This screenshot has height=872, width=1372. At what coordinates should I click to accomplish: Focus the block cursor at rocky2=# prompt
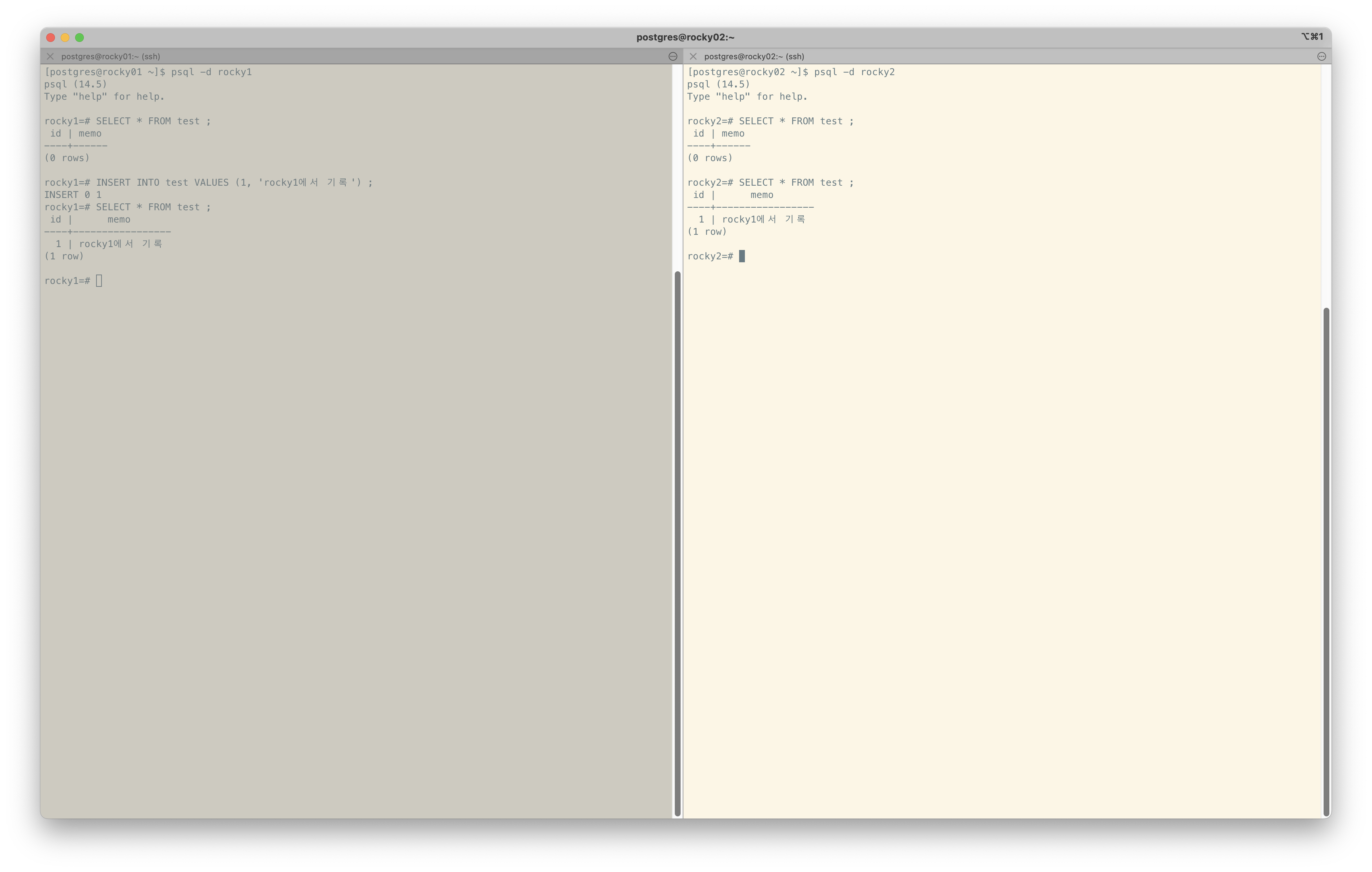coord(742,256)
